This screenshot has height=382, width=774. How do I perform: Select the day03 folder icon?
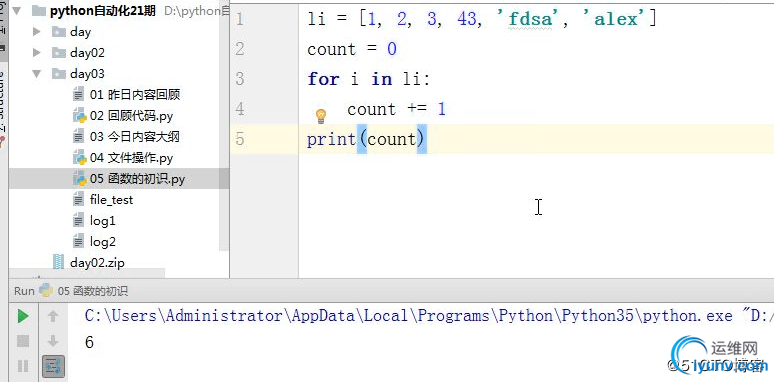(x=59, y=74)
